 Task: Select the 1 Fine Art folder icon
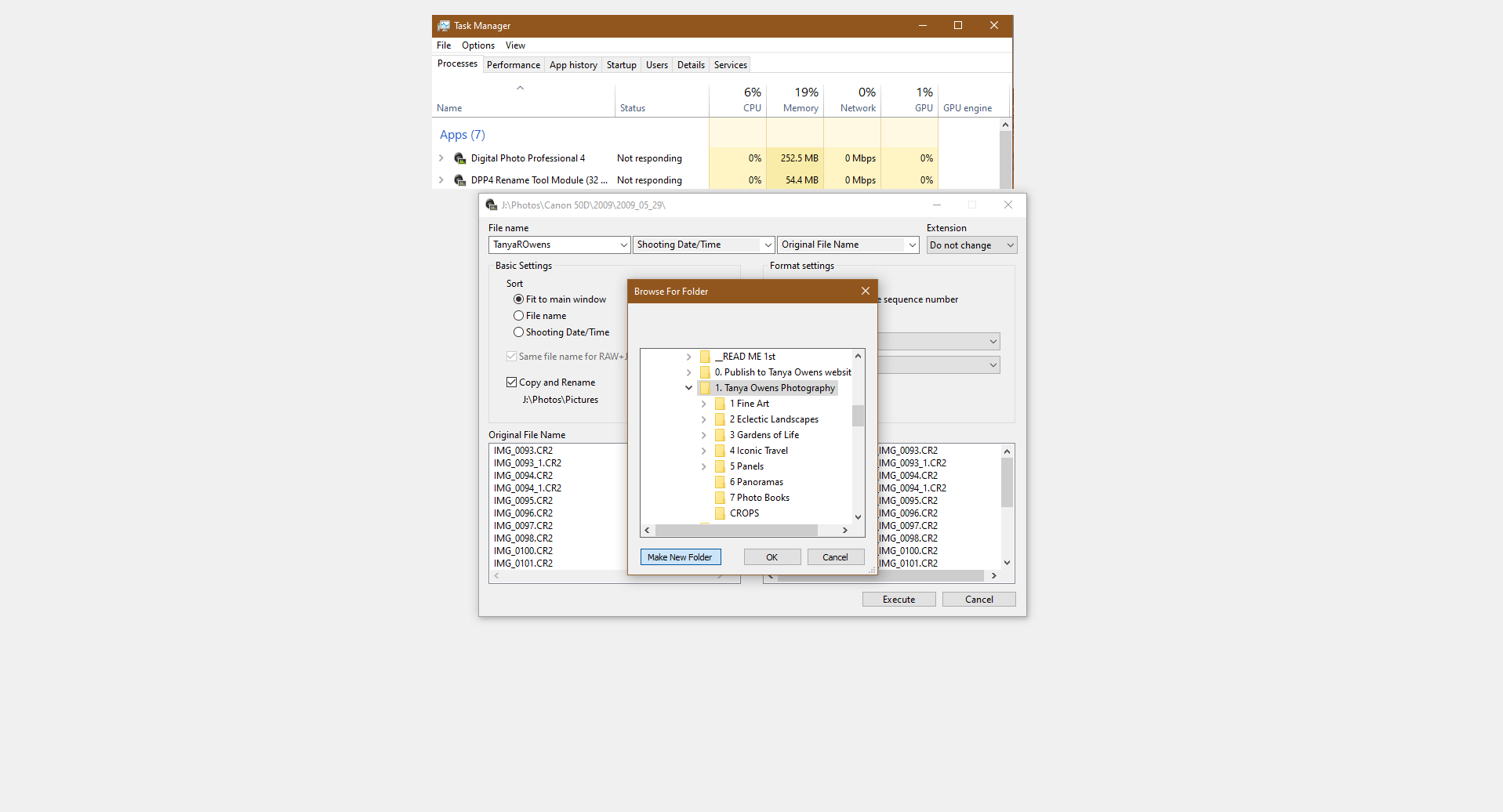pyautogui.click(x=720, y=404)
